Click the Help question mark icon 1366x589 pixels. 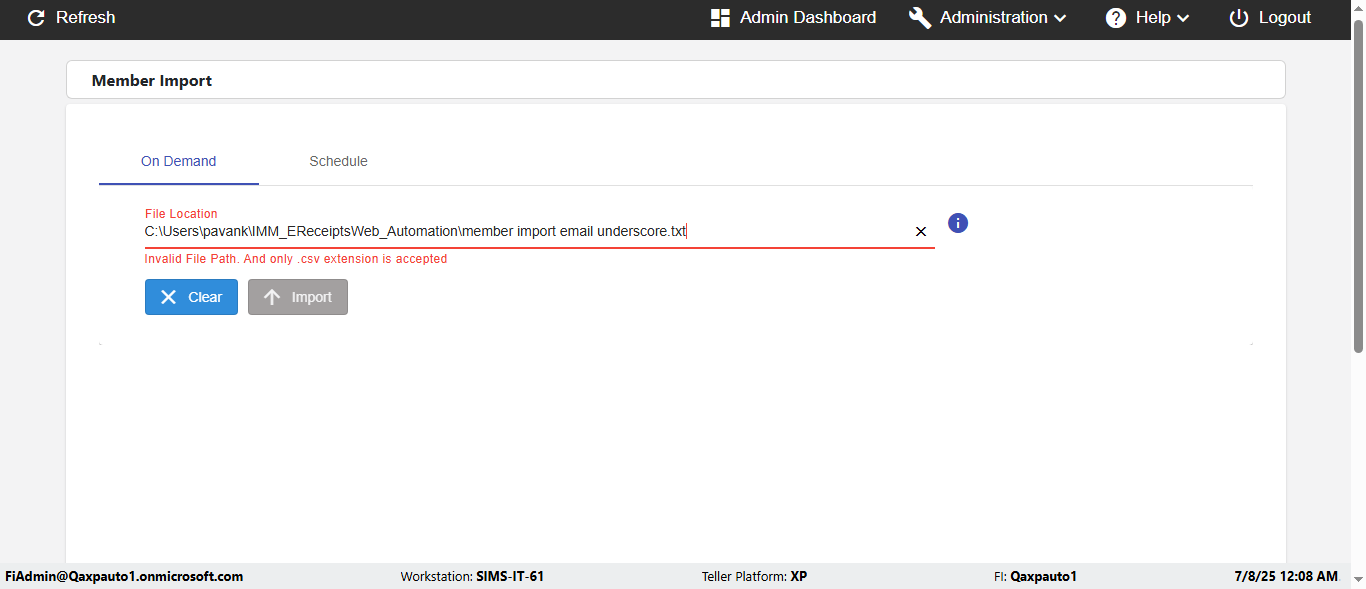pyautogui.click(x=1116, y=18)
